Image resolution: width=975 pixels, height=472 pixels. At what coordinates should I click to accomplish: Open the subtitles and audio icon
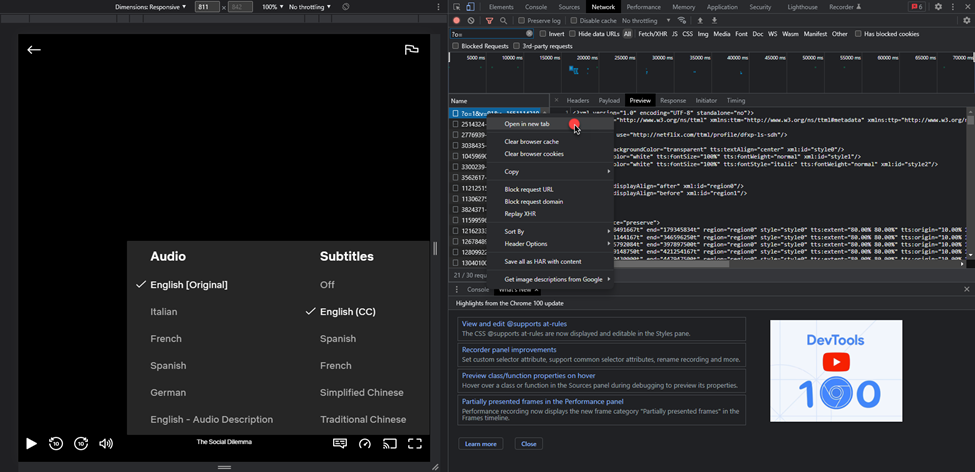pos(340,443)
